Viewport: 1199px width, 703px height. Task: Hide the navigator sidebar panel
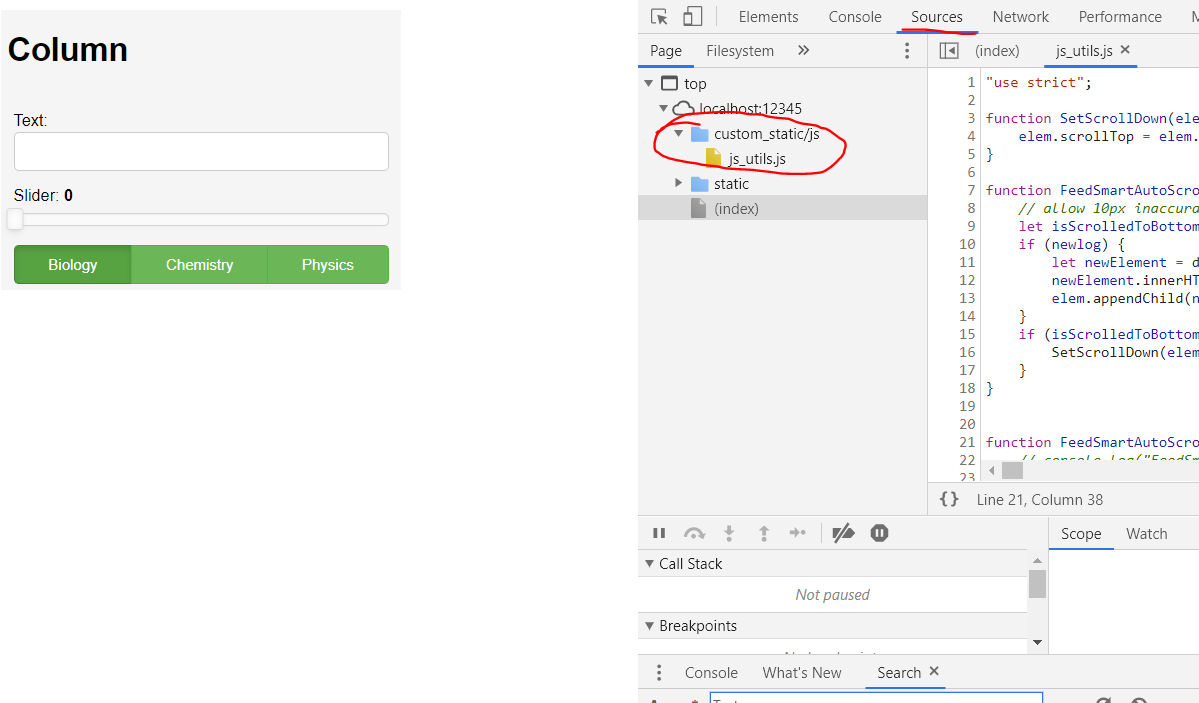click(x=949, y=50)
